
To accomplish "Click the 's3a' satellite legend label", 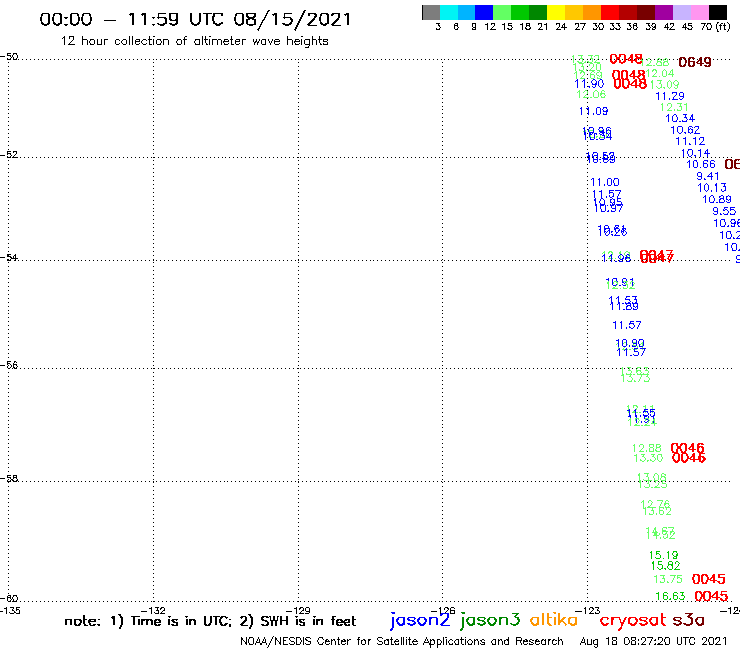I will (x=689, y=620).
